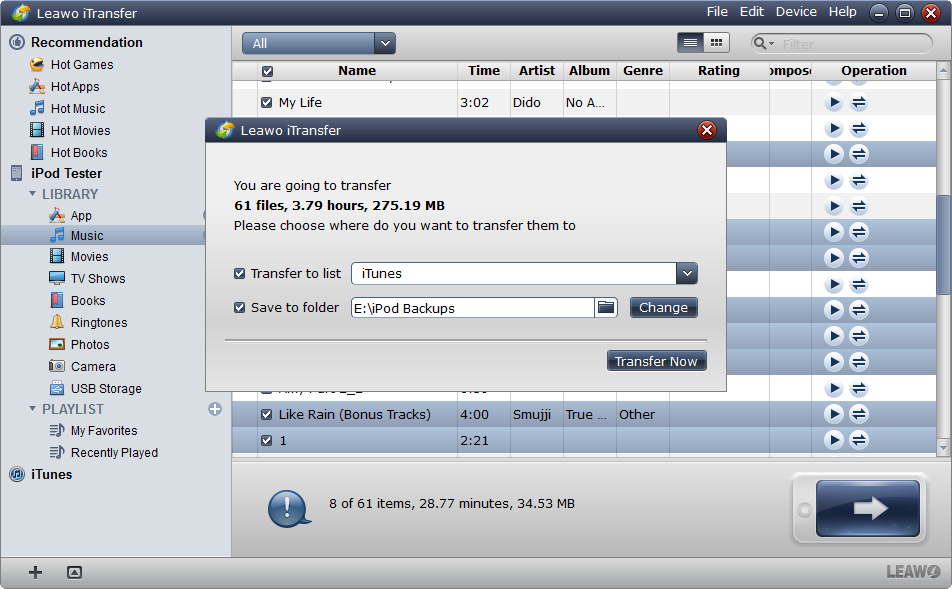
Task: Select Books in iPod library
Action: click(x=77, y=301)
